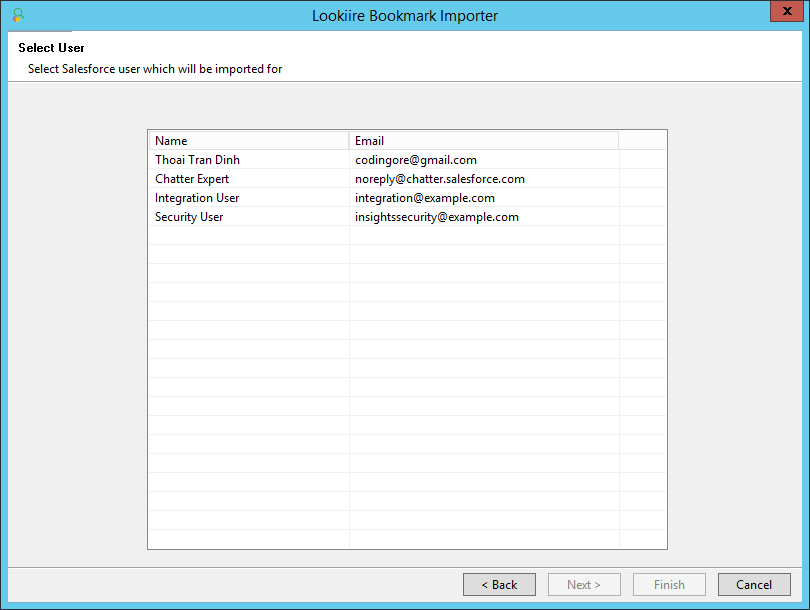The image size is (810, 610).
Task: Close the Lookiire Bookmark Importer window
Action: click(787, 11)
